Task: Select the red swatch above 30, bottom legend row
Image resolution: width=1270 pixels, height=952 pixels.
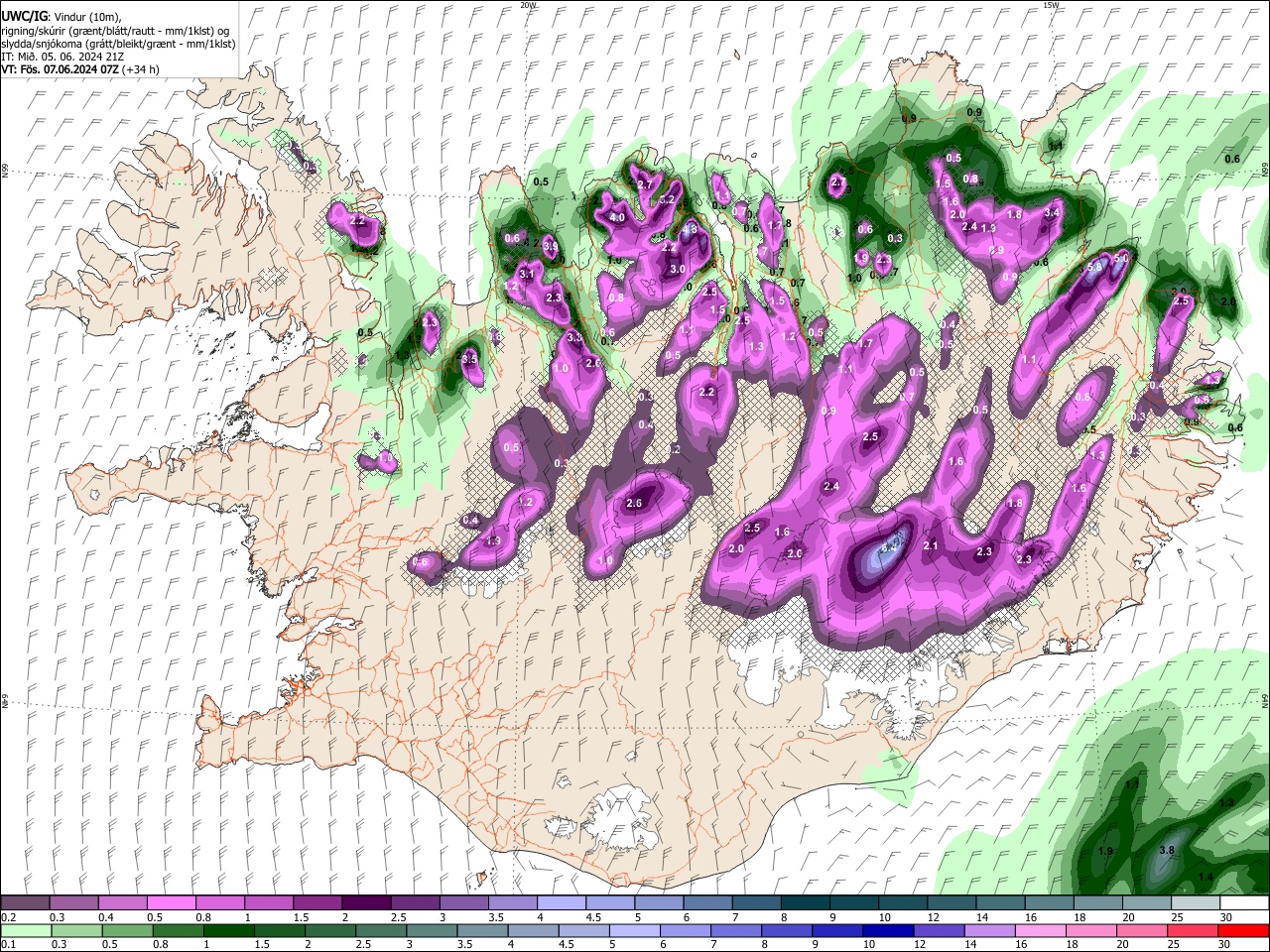Action: (1244, 930)
